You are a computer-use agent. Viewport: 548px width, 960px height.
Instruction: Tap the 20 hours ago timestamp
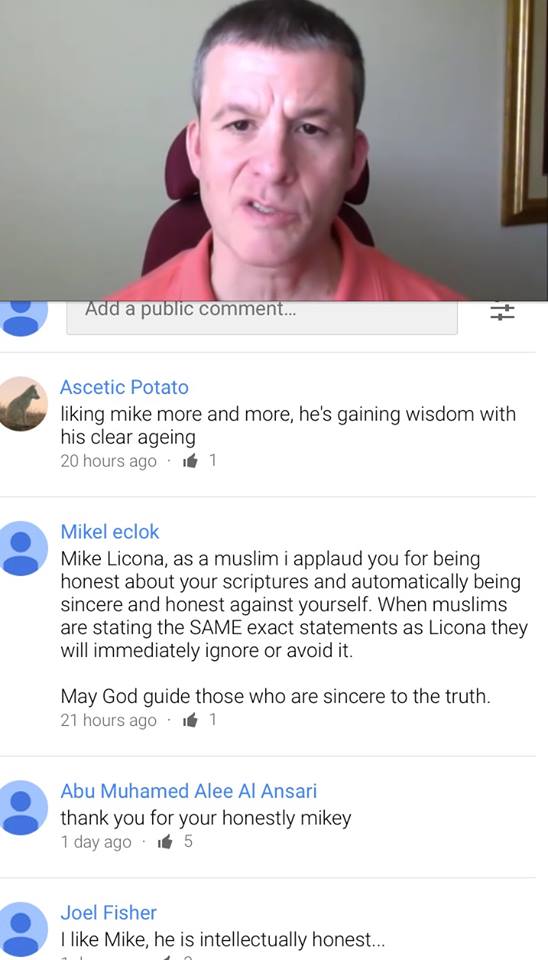(108, 461)
